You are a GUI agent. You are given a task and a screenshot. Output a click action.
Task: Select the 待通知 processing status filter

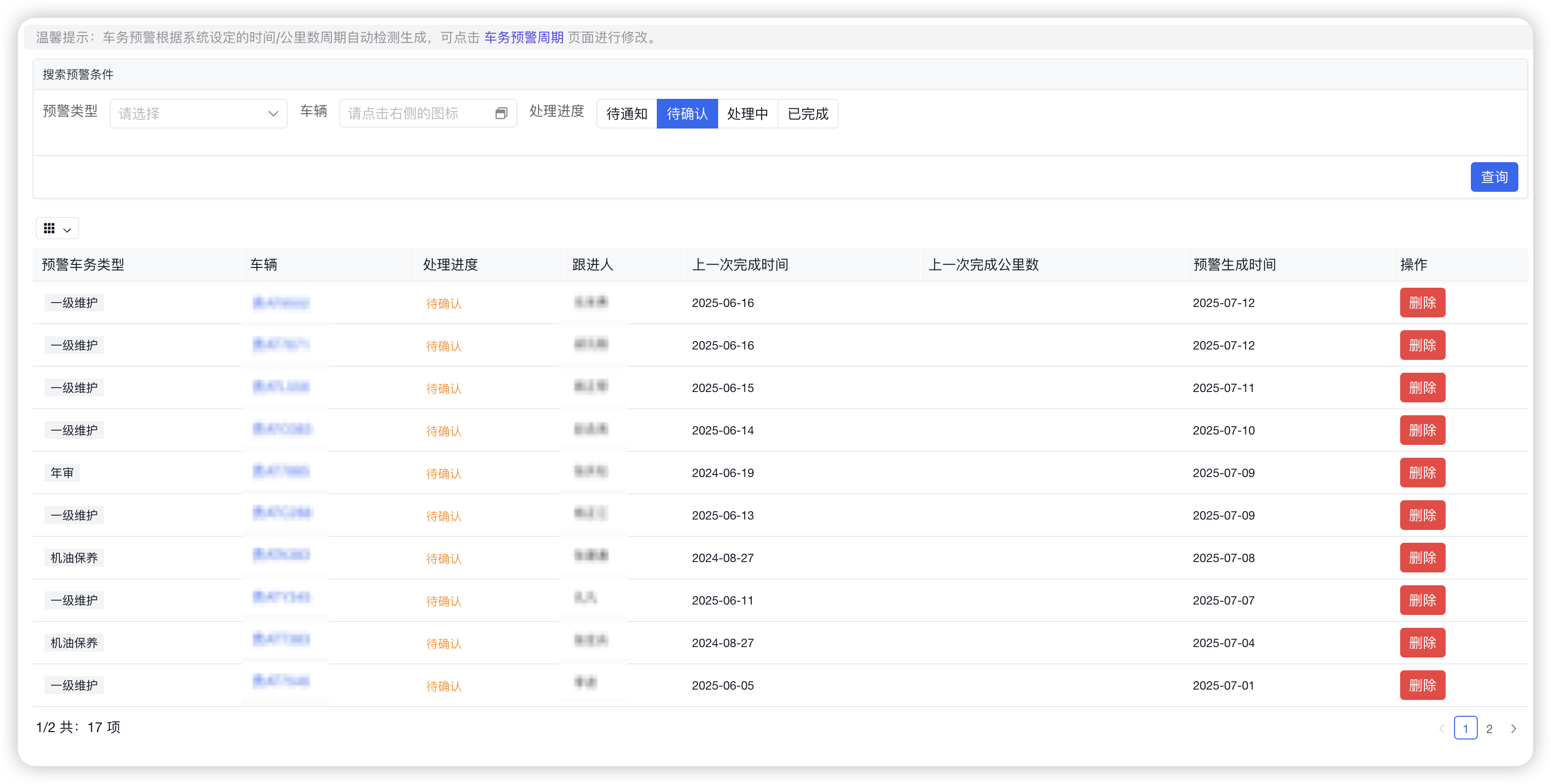pyautogui.click(x=626, y=113)
